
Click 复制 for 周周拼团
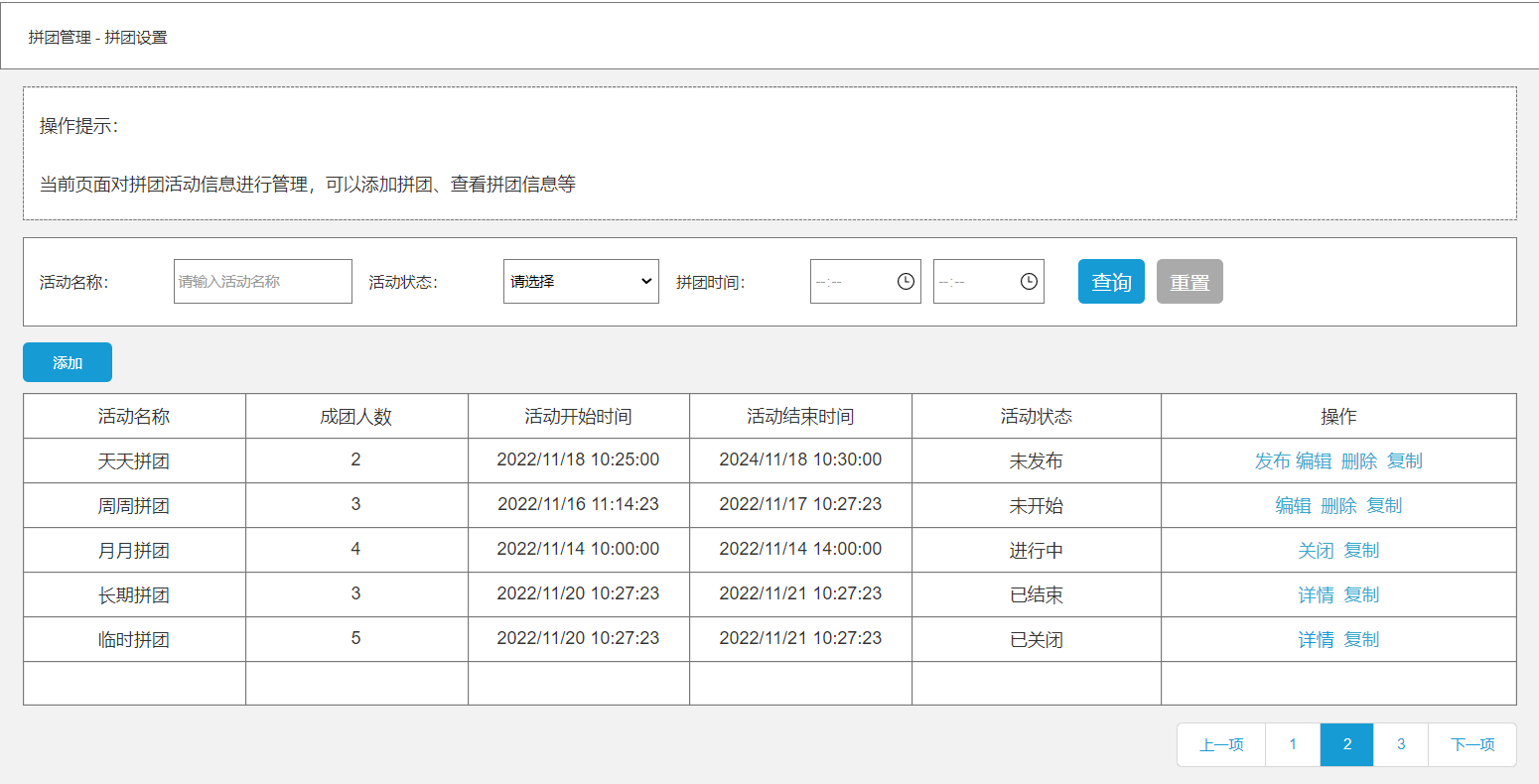(1384, 505)
